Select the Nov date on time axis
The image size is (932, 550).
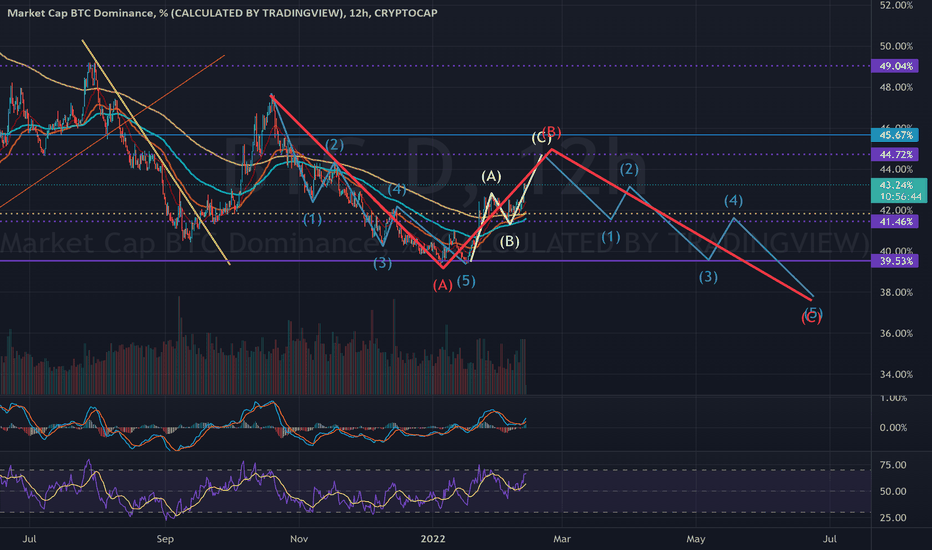click(299, 539)
